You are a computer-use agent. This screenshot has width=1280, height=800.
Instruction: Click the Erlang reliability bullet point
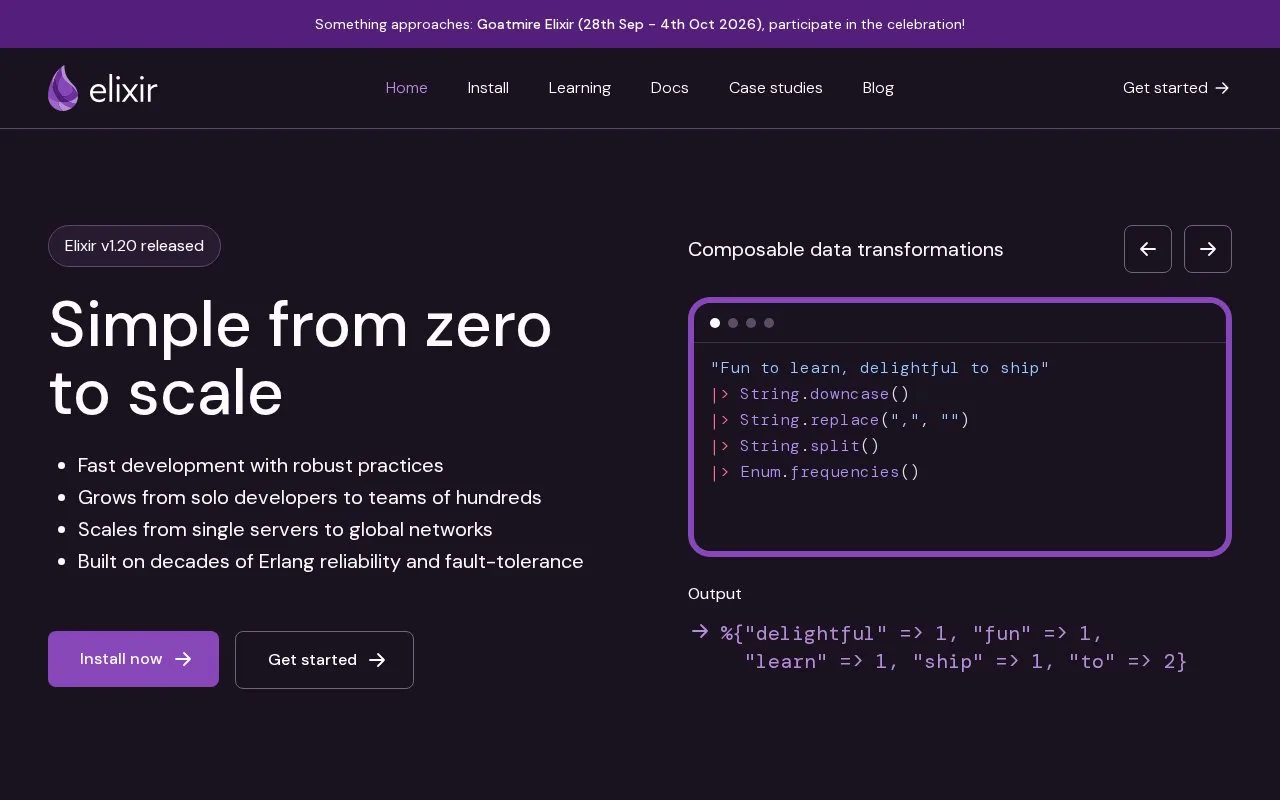tap(331, 562)
